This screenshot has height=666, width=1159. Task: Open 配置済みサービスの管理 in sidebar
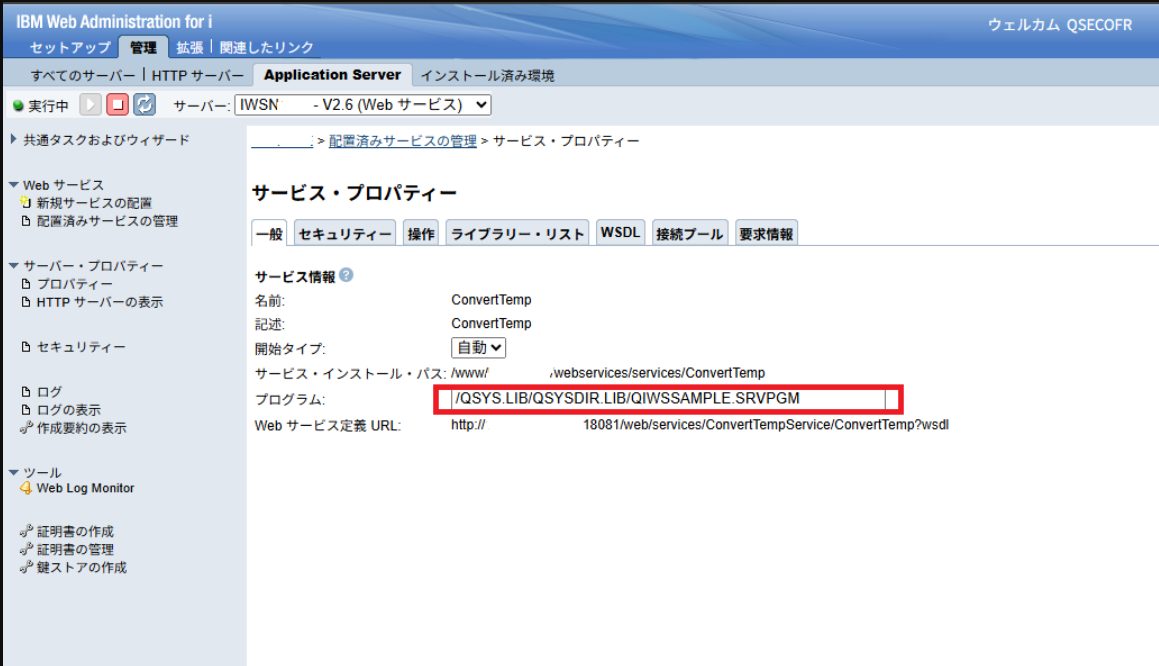107,220
